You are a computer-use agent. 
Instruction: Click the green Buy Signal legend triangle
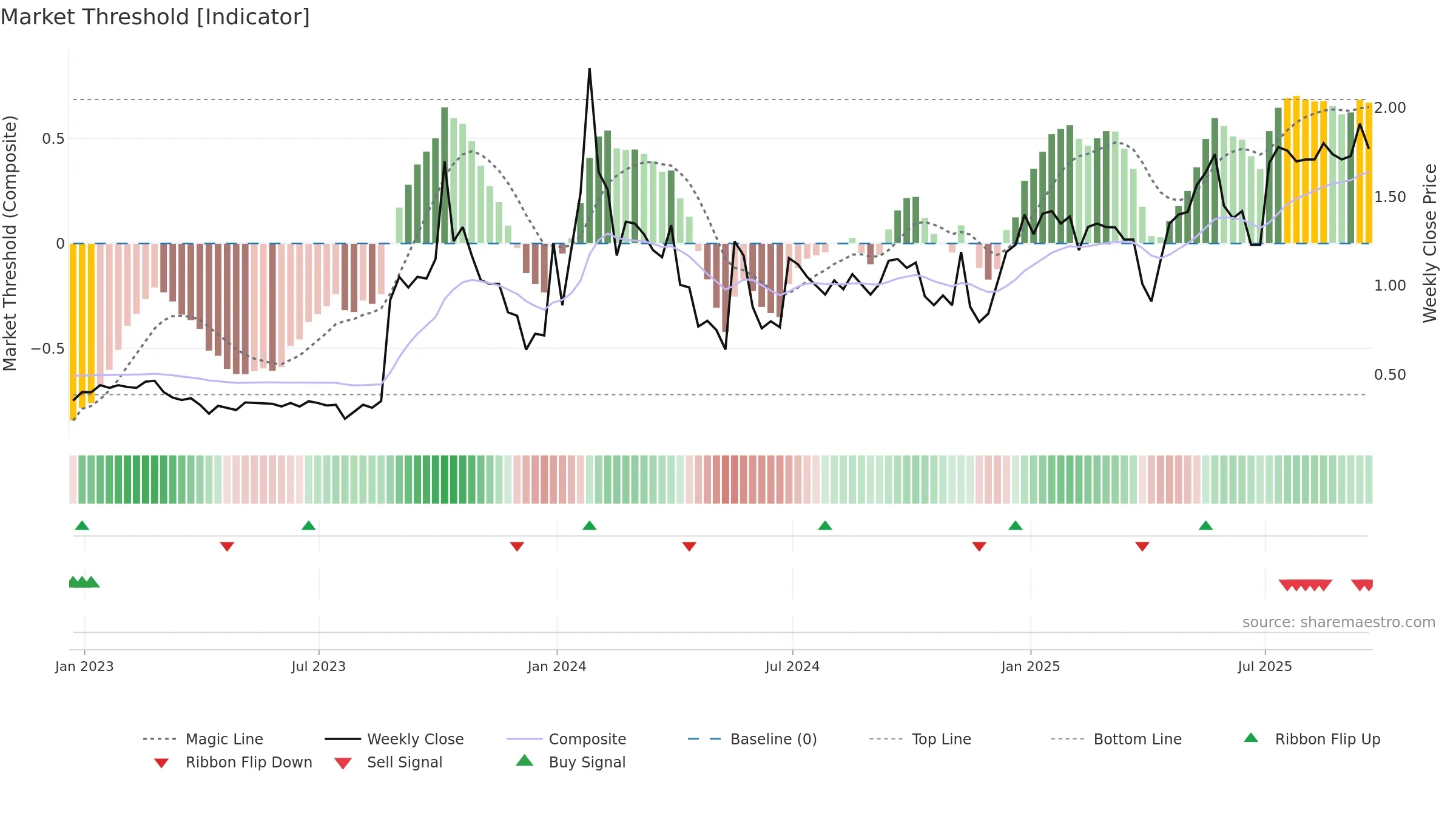(525, 760)
